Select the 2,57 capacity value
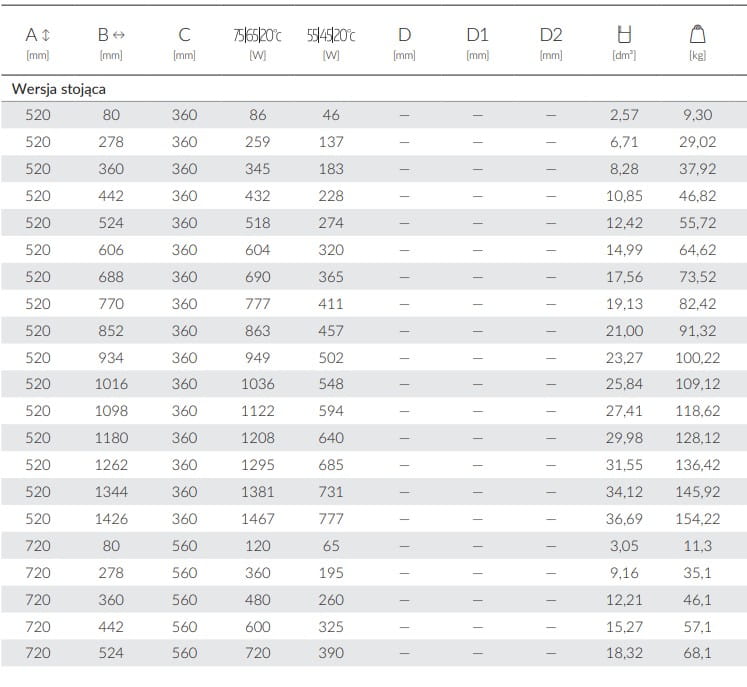Viewport: 747px width, 687px height. [x=624, y=115]
